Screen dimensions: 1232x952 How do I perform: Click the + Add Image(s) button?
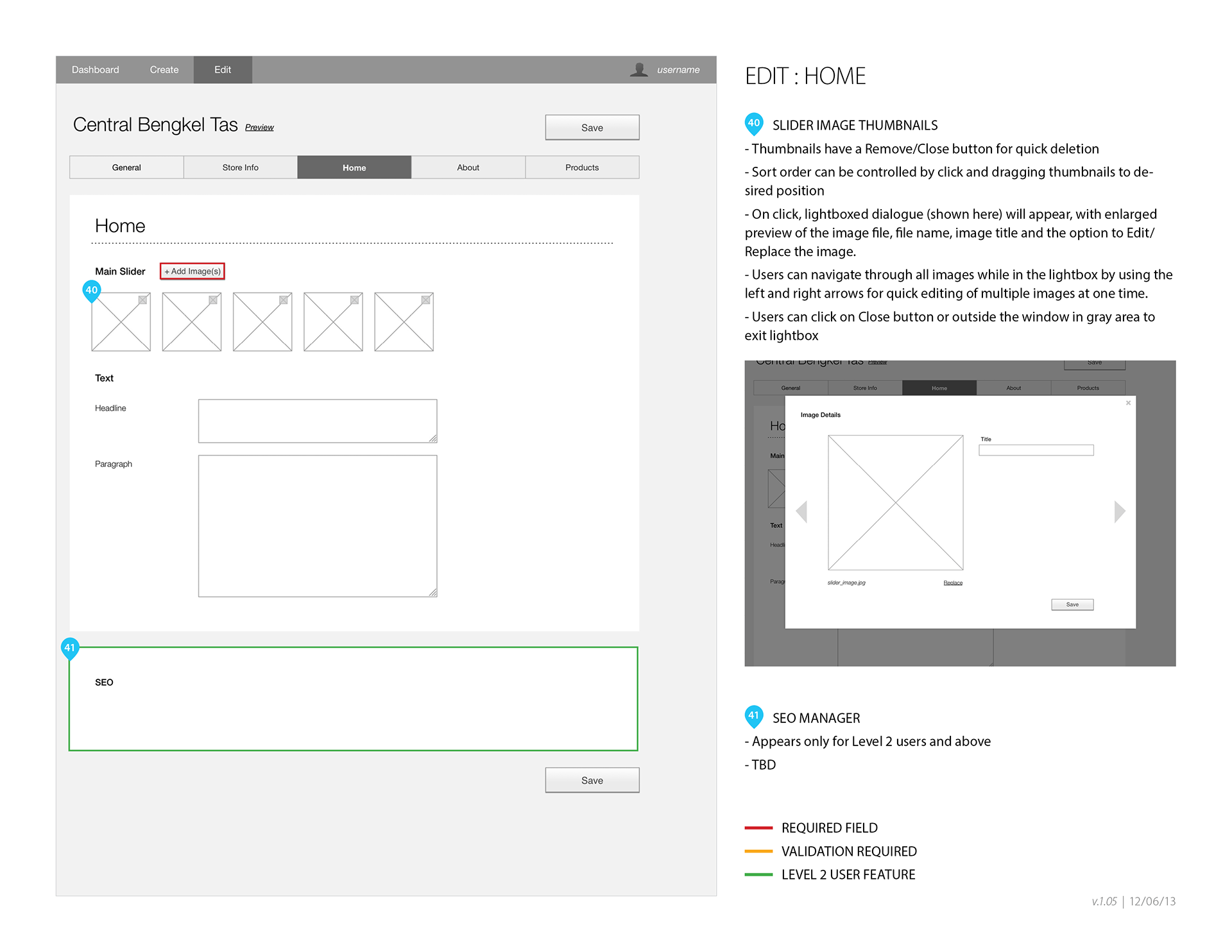point(193,271)
